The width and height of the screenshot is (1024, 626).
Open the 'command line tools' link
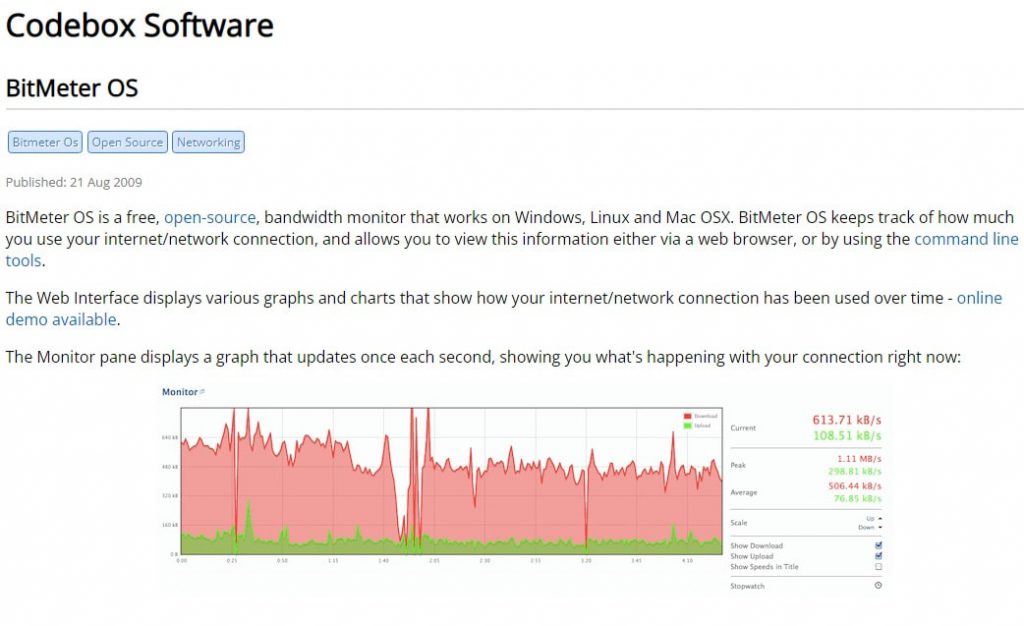click(965, 239)
